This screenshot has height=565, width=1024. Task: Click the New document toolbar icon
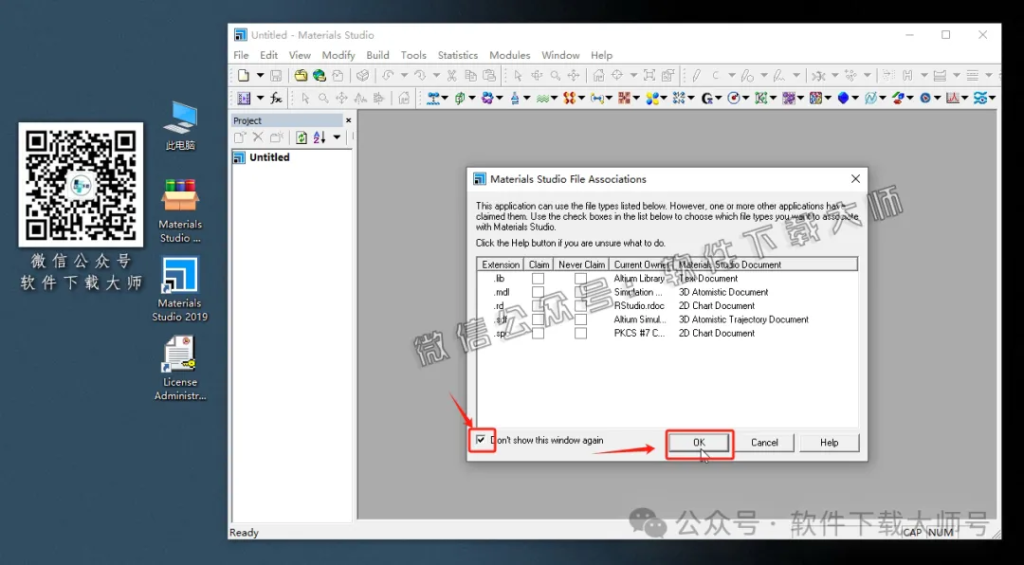pos(243,75)
